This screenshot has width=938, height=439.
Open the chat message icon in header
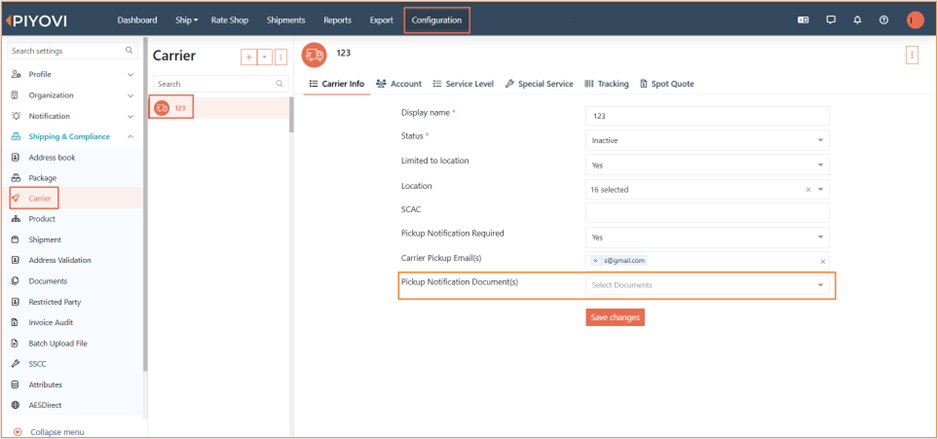[x=830, y=20]
